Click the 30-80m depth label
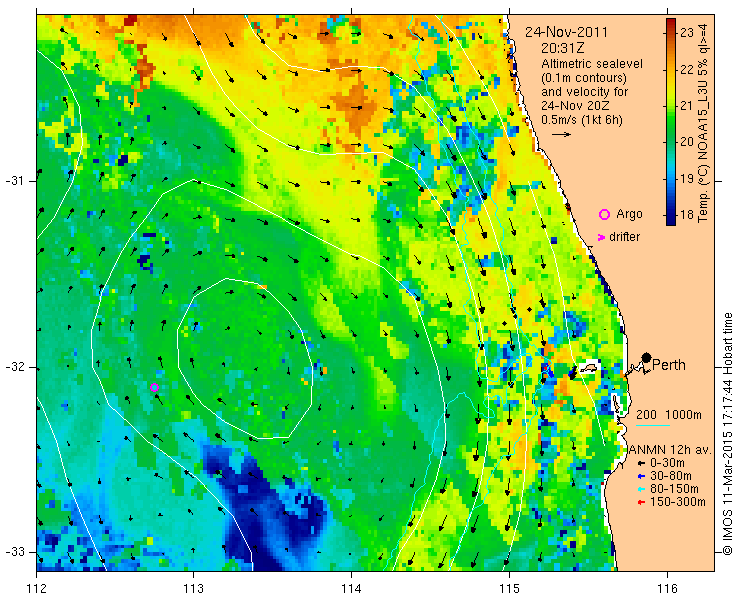Screen dimensions: 740x600 671,476
